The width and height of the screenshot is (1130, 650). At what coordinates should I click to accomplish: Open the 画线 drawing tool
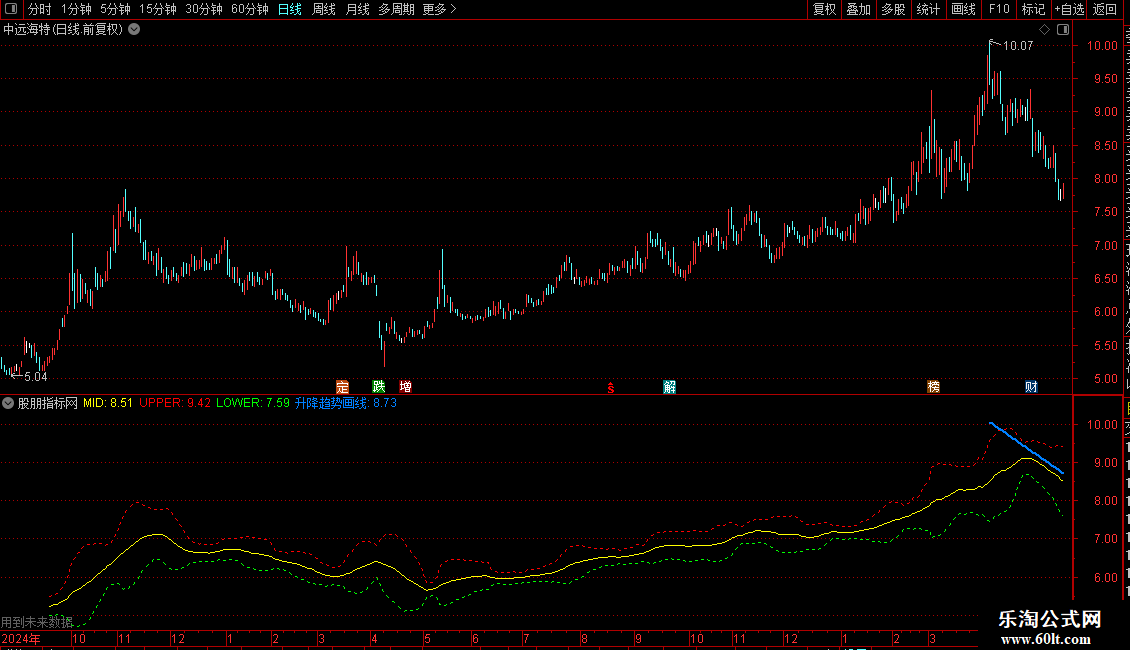point(964,9)
